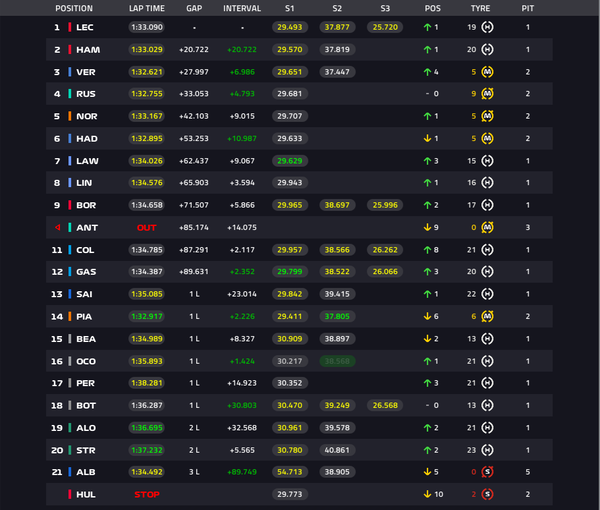This screenshot has width=600, height=510.
Task: Click lap time 1:32.621 for VER
Action: click(147, 72)
